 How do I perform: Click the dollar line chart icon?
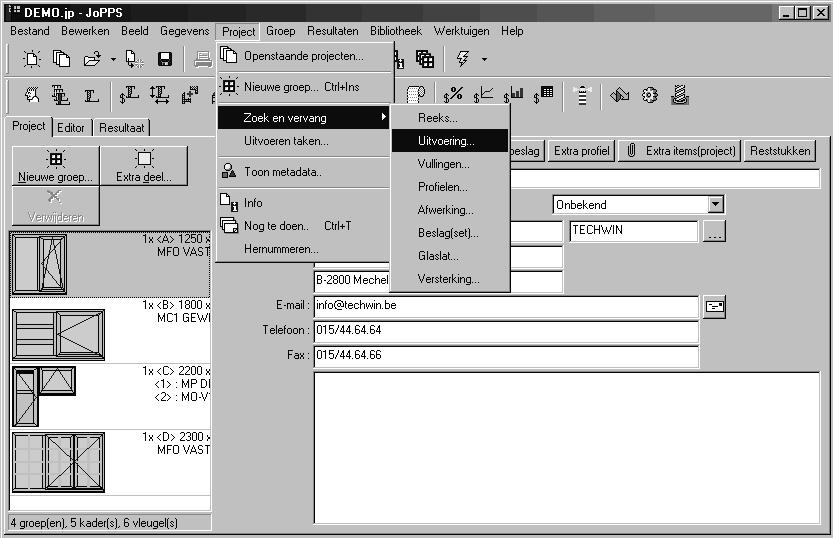pyautogui.click(x=483, y=95)
